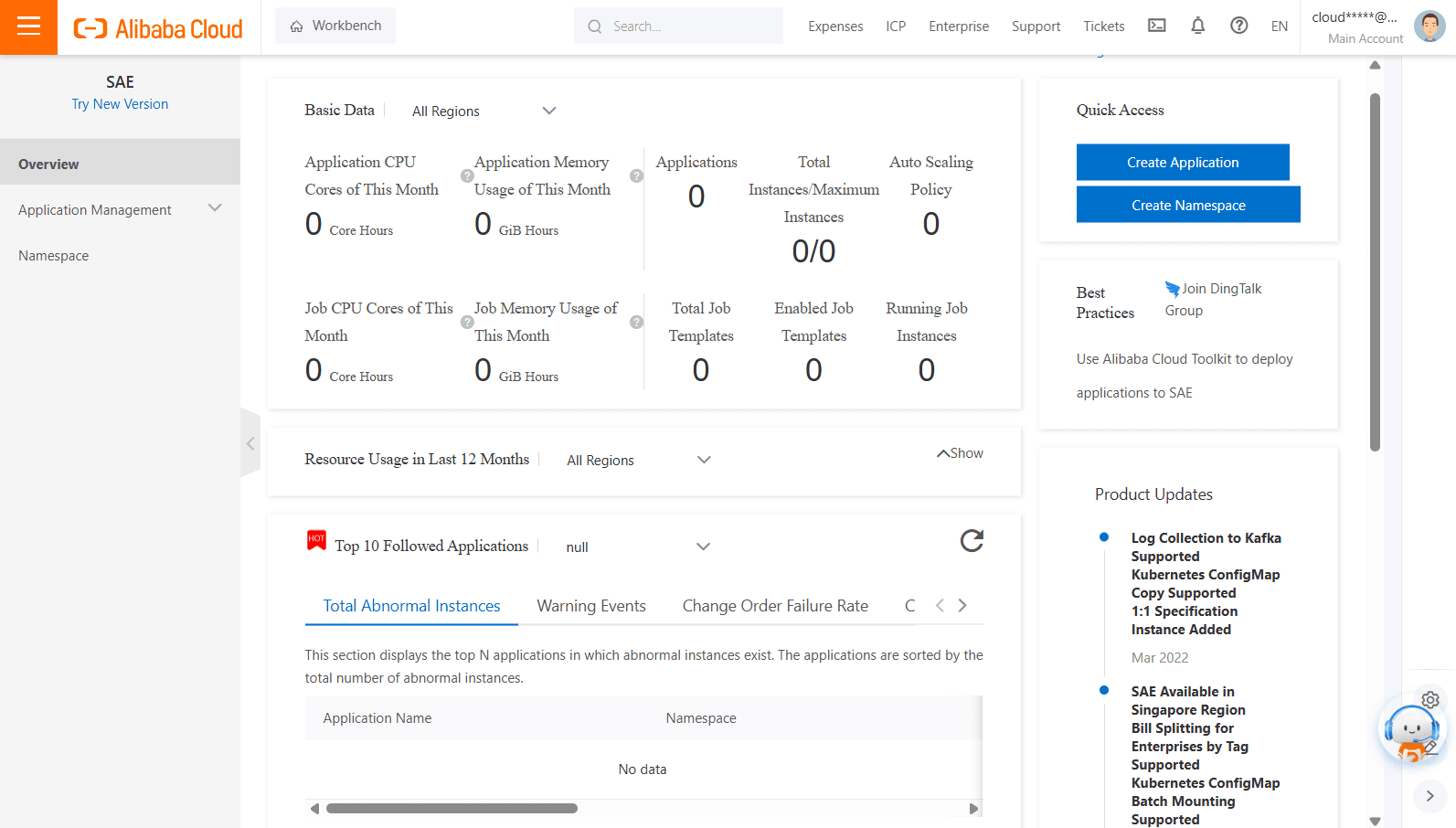Open the chatbot assistant robot icon

pos(1410,732)
